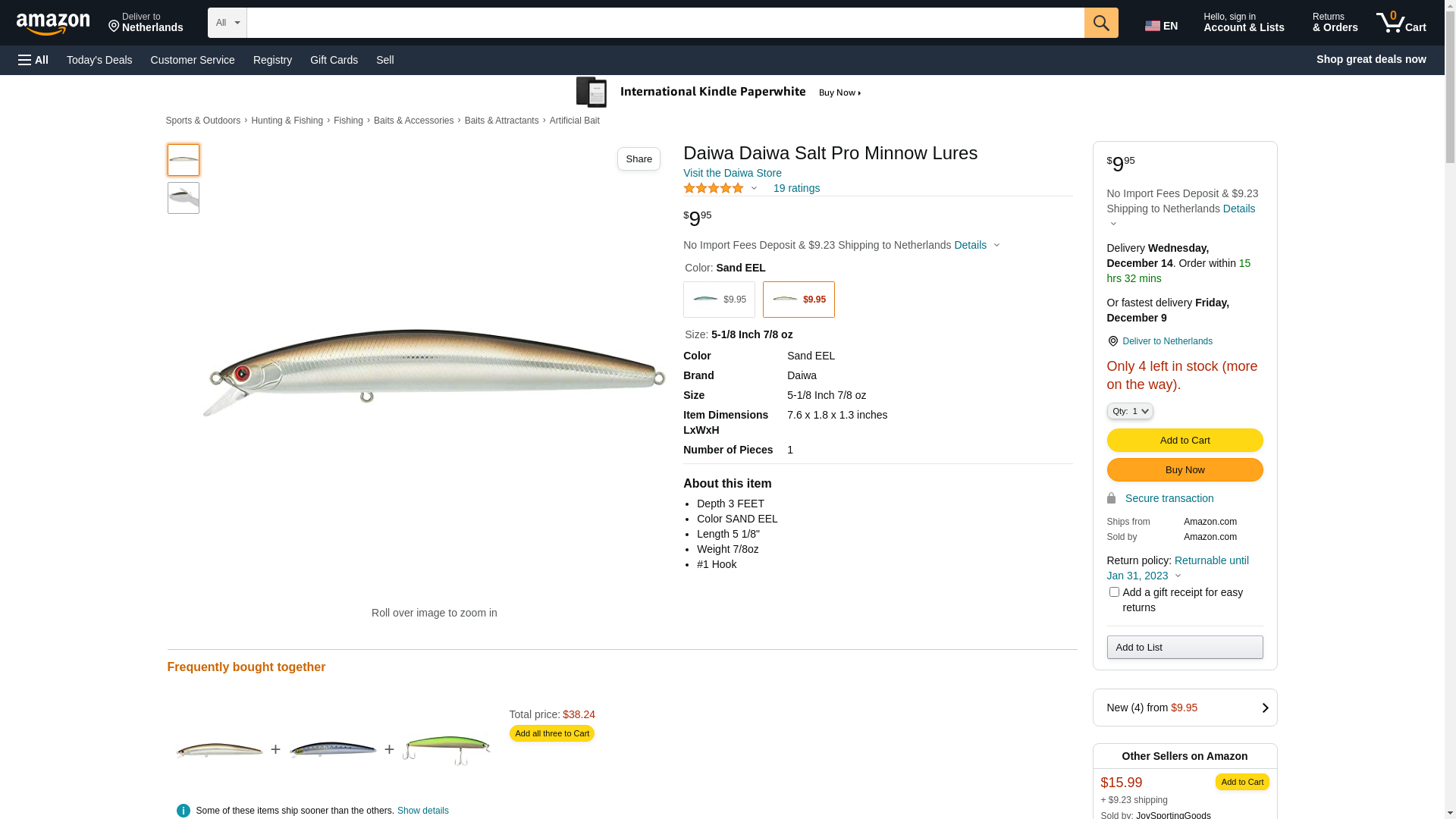Go to Gift Cards in the nav bar

tap(334, 60)
